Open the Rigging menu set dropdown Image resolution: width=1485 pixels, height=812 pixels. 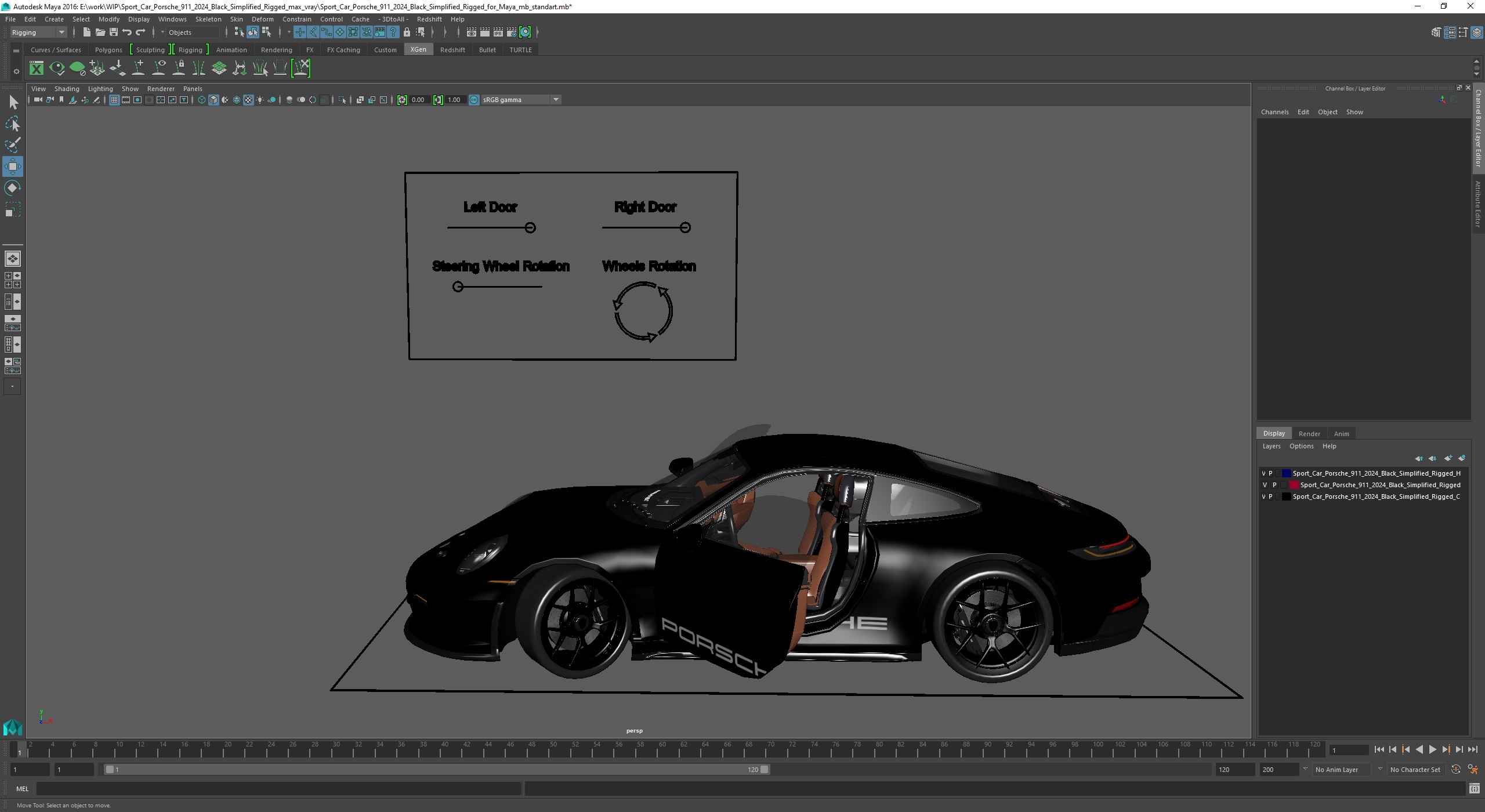click(38, 32)
